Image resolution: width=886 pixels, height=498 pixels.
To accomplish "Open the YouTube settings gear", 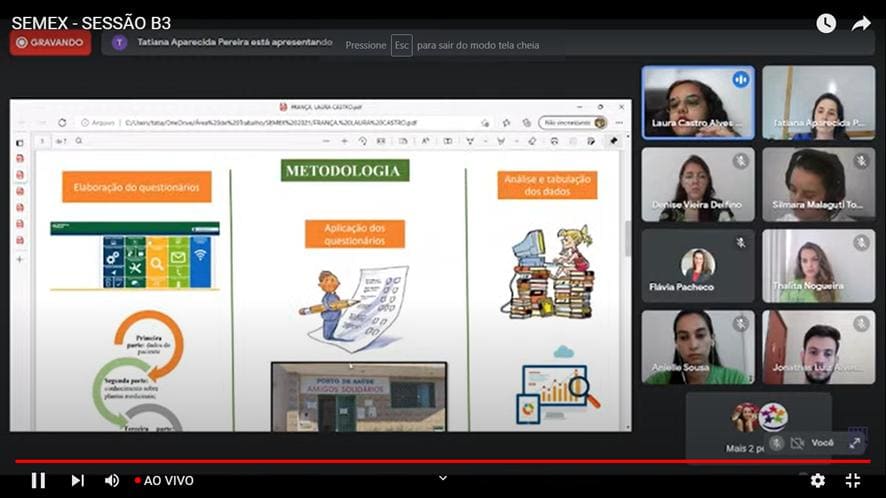I will [x=818, y=480].
